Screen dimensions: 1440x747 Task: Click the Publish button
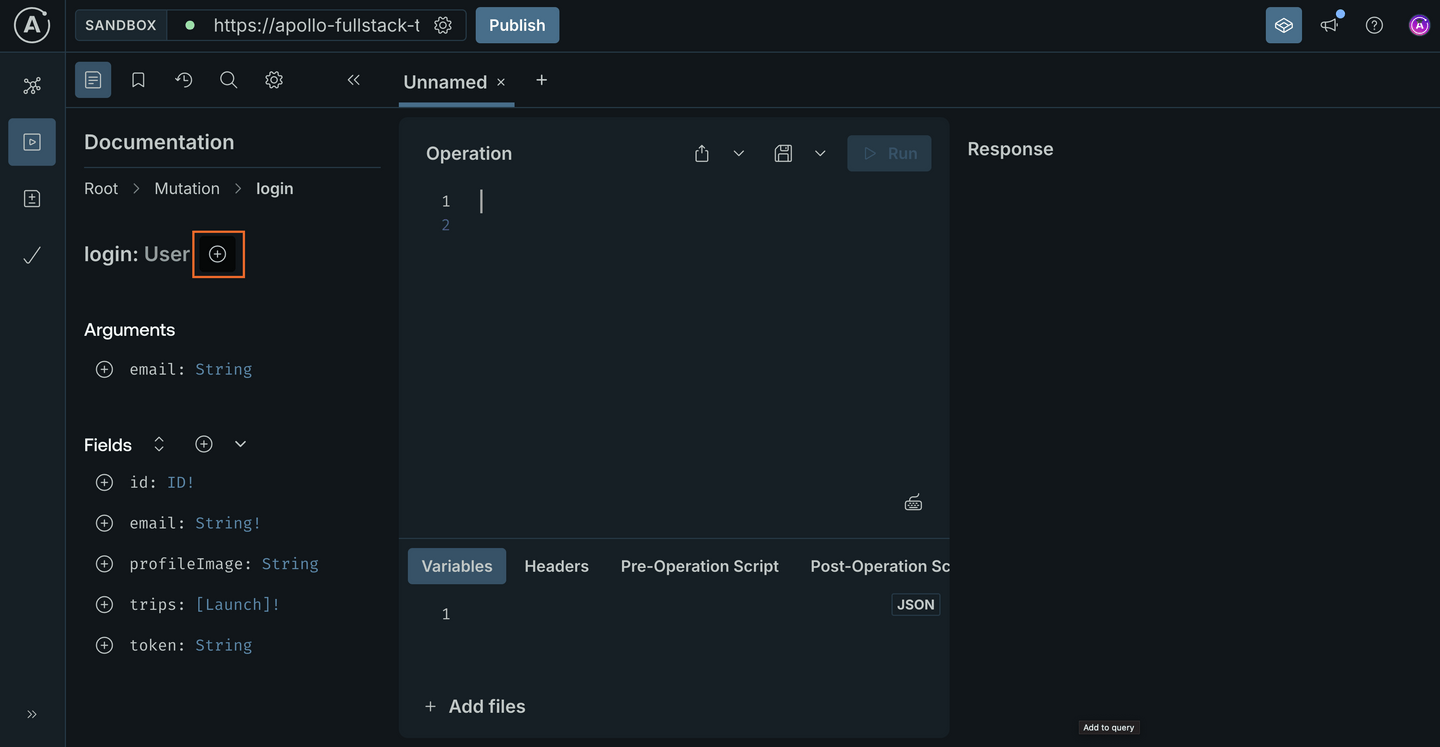point(517,24)
